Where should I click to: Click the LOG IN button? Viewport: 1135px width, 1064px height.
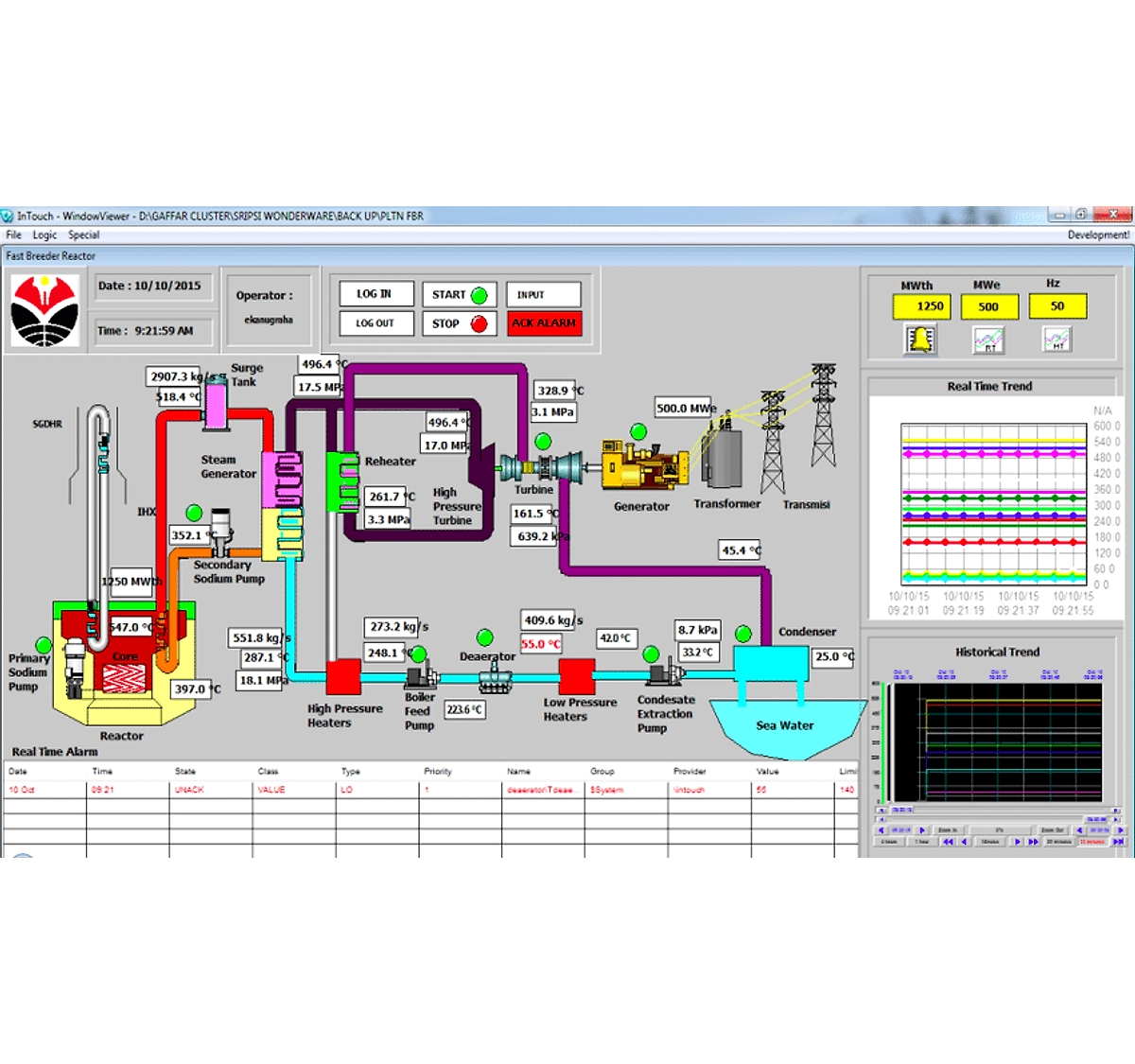(x=376, y=294)
